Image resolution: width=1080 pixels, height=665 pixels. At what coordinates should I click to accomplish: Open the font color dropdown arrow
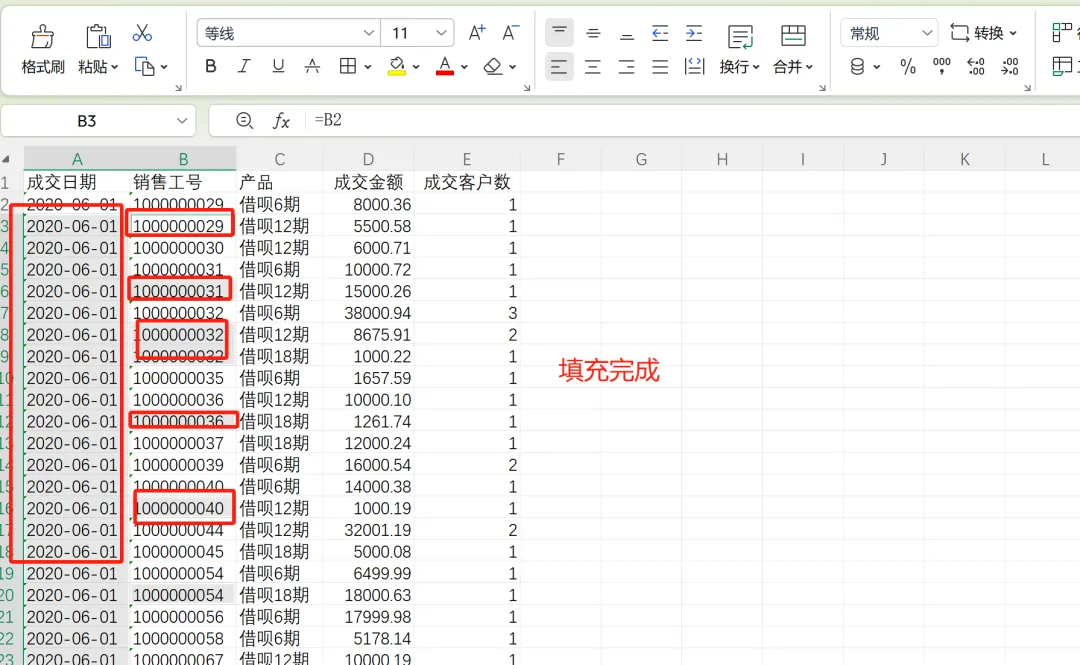pos(464,67)
